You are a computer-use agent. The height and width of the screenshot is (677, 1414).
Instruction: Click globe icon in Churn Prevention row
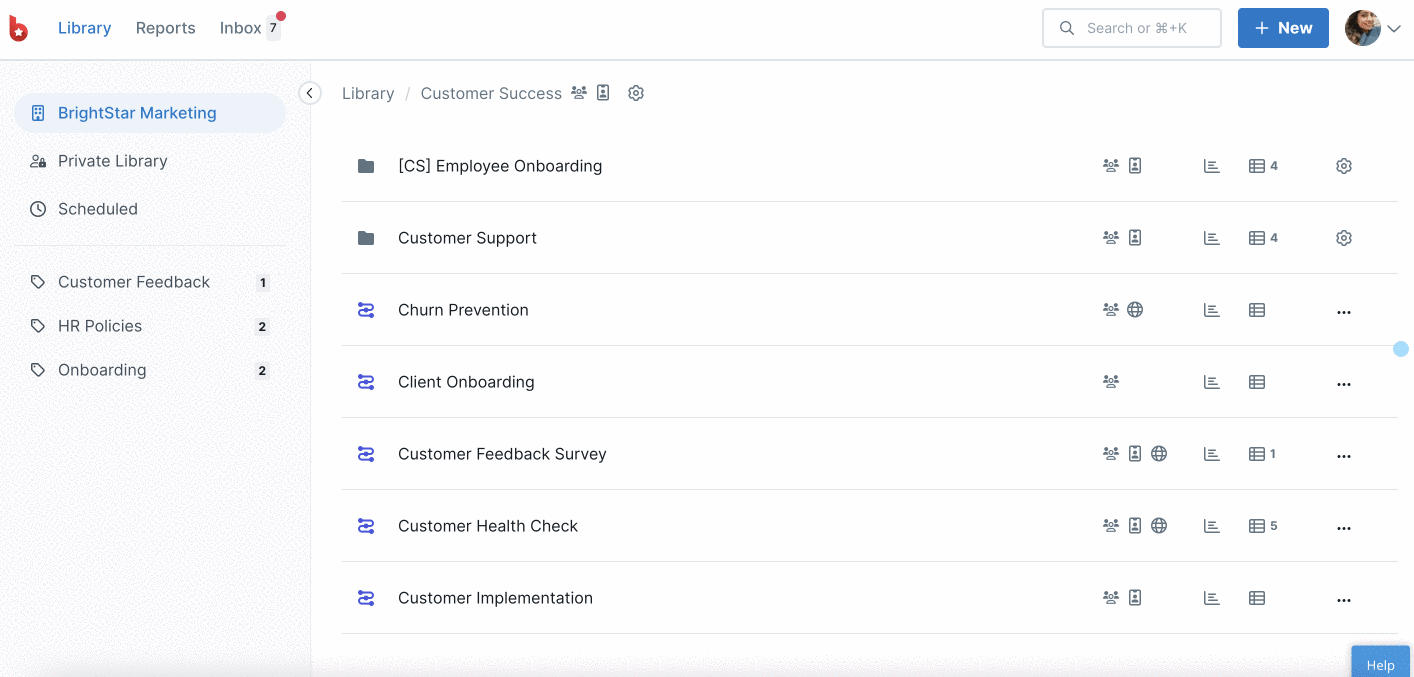(x=1135, y=310)
